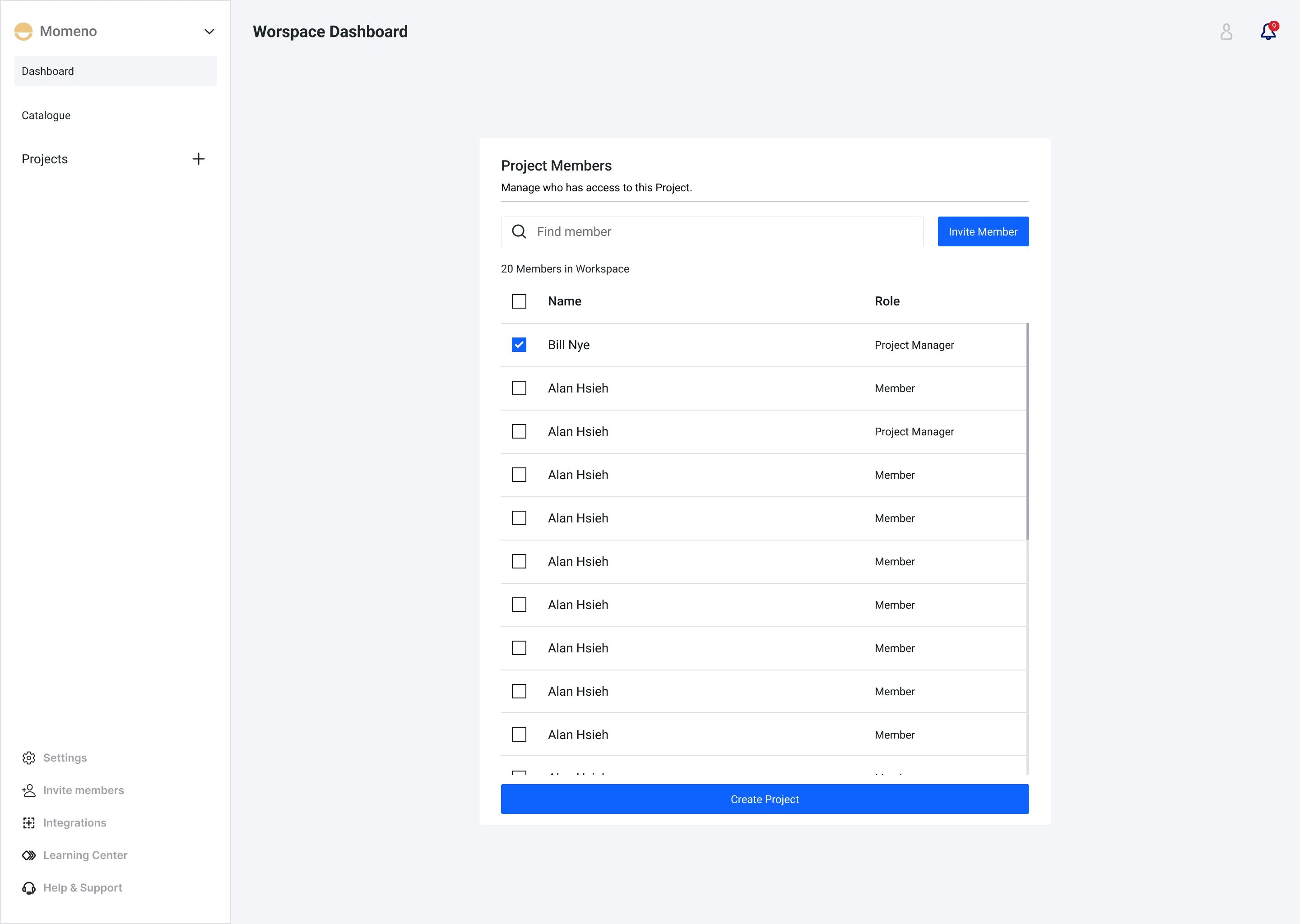Open the Catalogue sidebar item
The width and height of the screenshot is (1300, 924).
tap(46, 115)
